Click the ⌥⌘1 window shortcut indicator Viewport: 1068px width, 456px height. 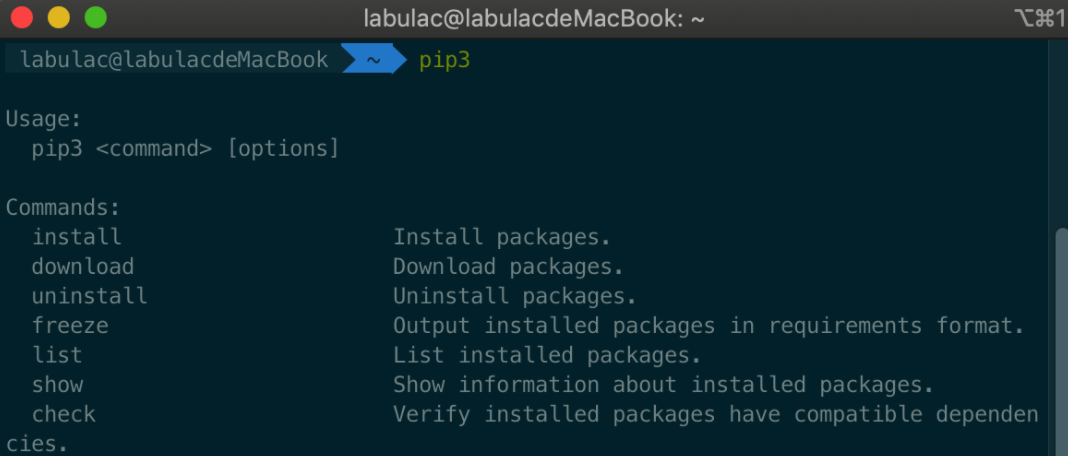coord(1038,17)
